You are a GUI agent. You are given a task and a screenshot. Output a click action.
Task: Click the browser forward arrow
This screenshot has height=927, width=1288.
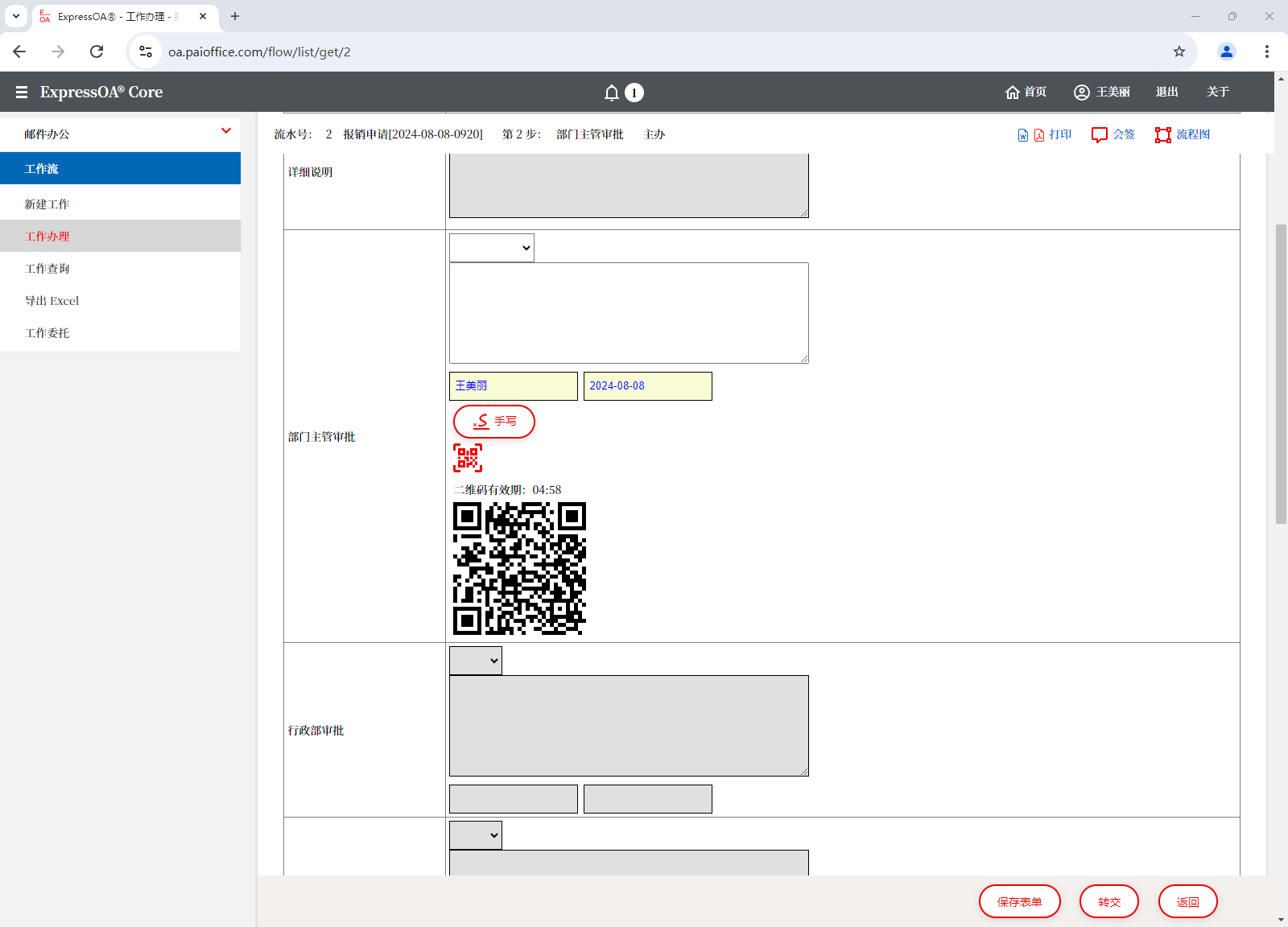58,51
